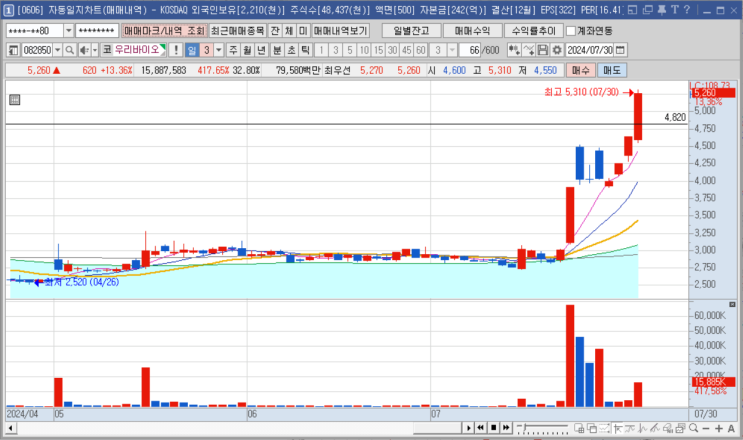Switch to tick 틱 period
743x440 pixels.
[306, 50]
